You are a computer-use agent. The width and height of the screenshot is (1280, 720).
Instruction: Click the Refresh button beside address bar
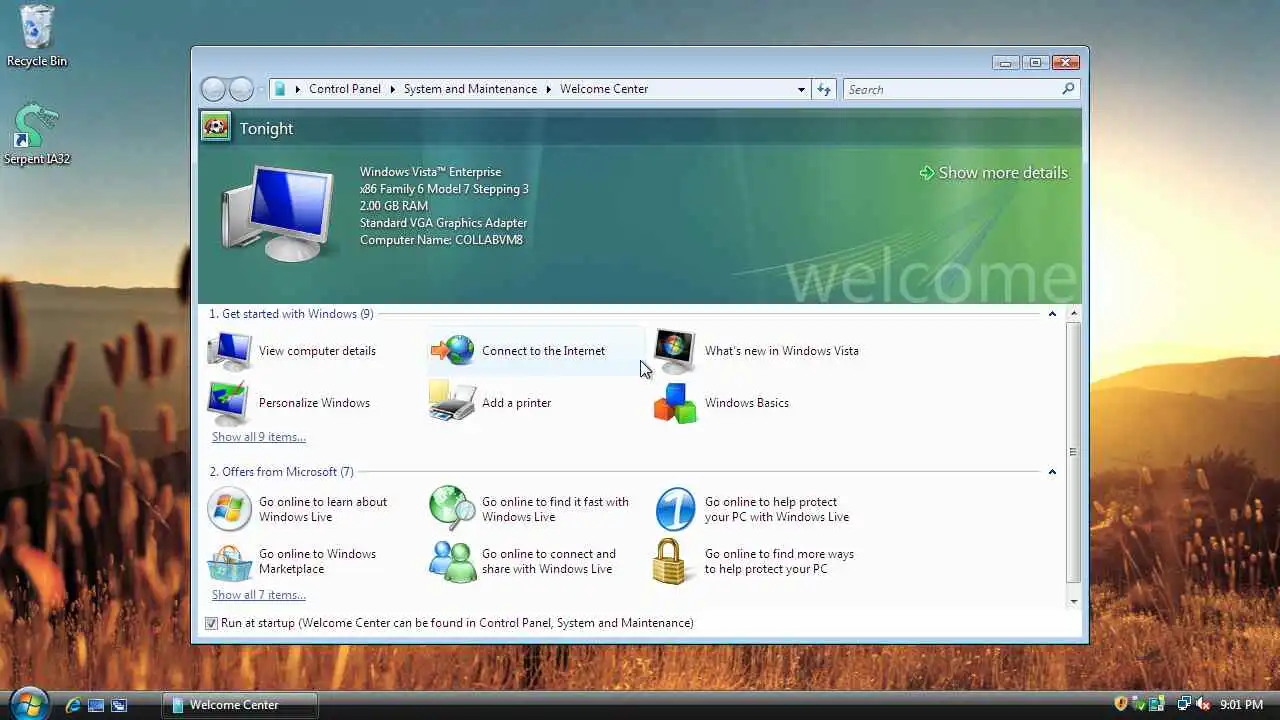pyautogui.click(x=824, y=89)
